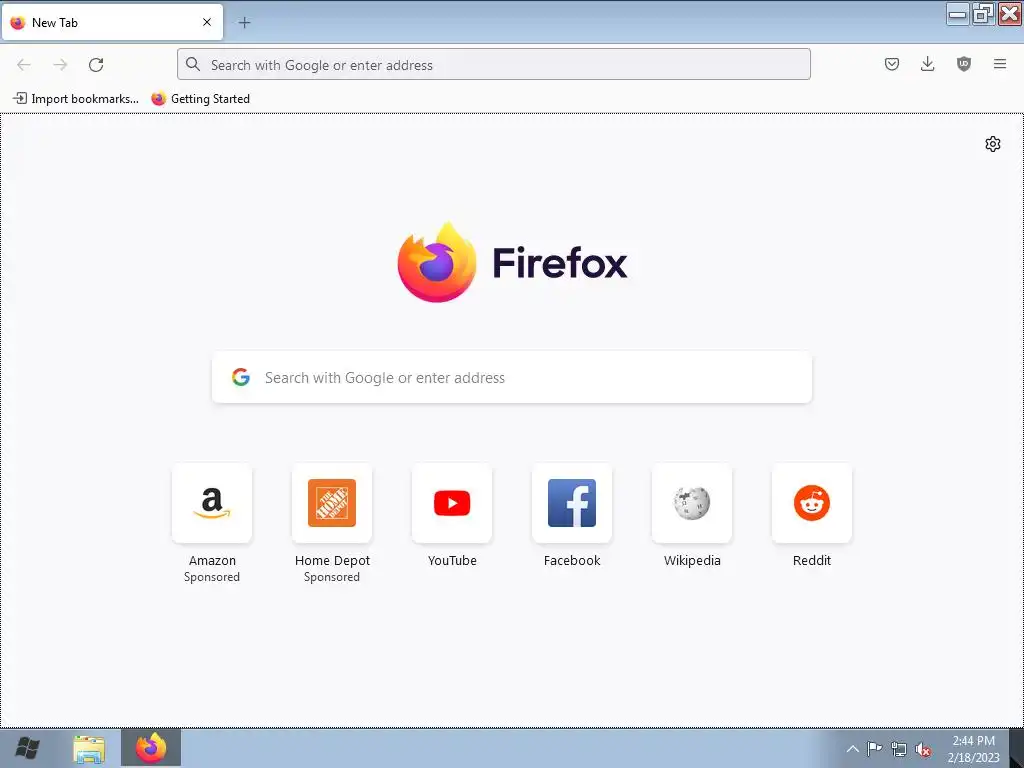Show hidden system tray icons
1024x768 pixels.
click(x=852, y=748)
